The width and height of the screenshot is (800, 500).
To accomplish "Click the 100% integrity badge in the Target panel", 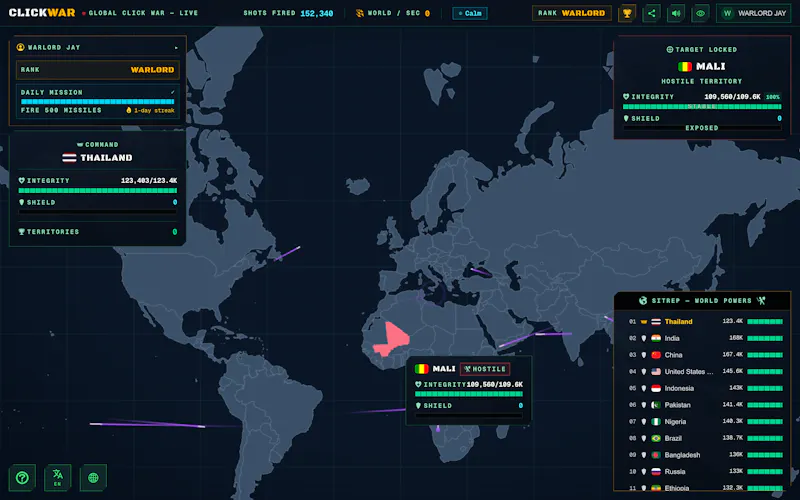I will click(773, 96).
